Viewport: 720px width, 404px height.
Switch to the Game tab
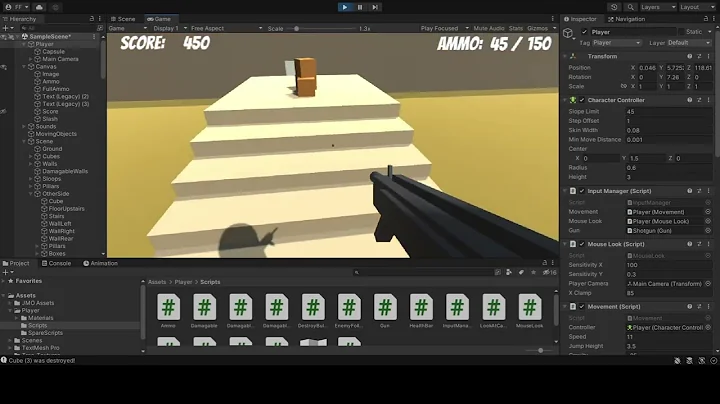[158, 19]
